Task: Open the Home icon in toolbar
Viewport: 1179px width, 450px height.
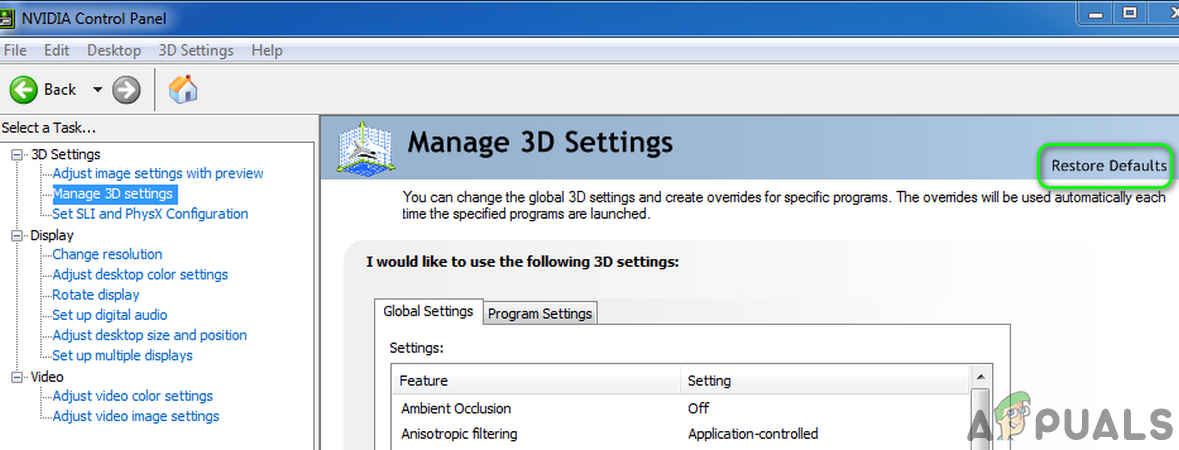Action: pyautogui.click(x=183, y=90)
